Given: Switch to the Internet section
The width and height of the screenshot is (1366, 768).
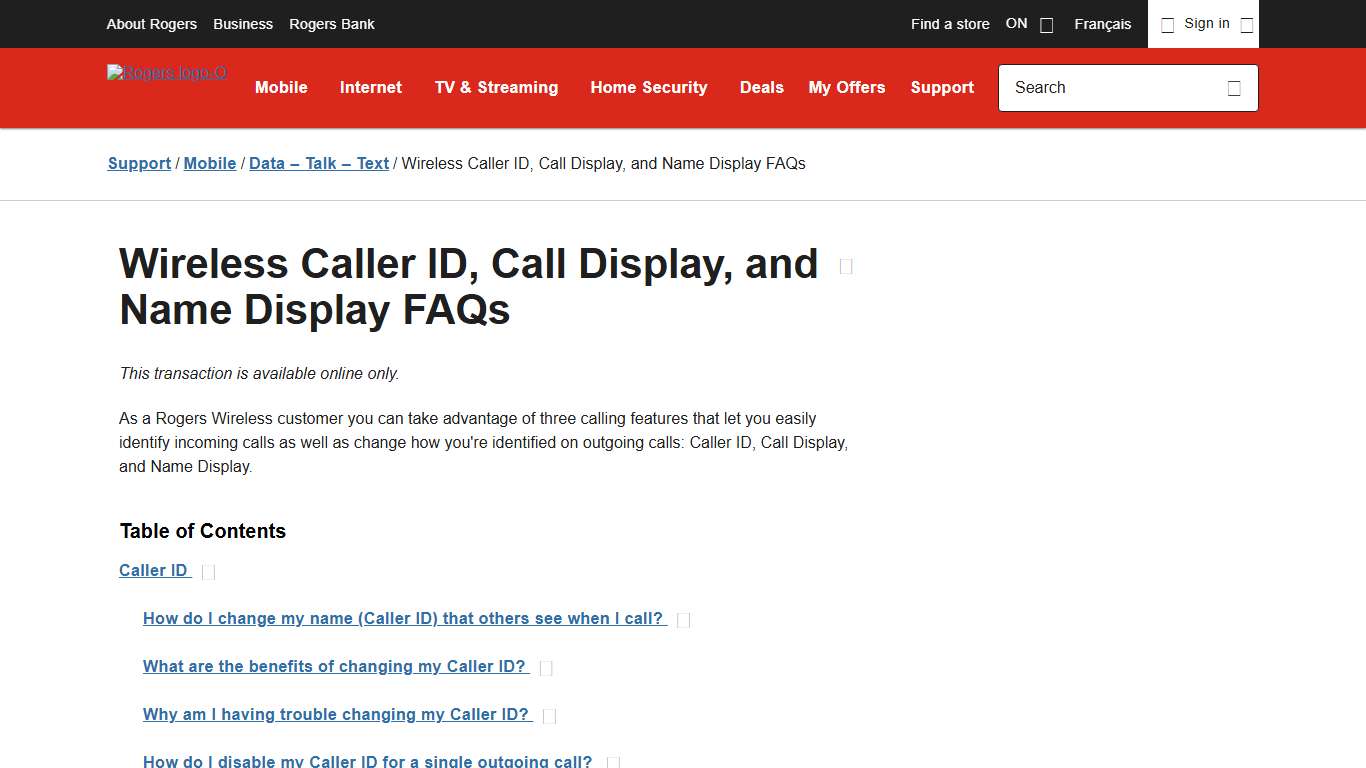Looking at the screenshot, I should click(x=370, y=88).
